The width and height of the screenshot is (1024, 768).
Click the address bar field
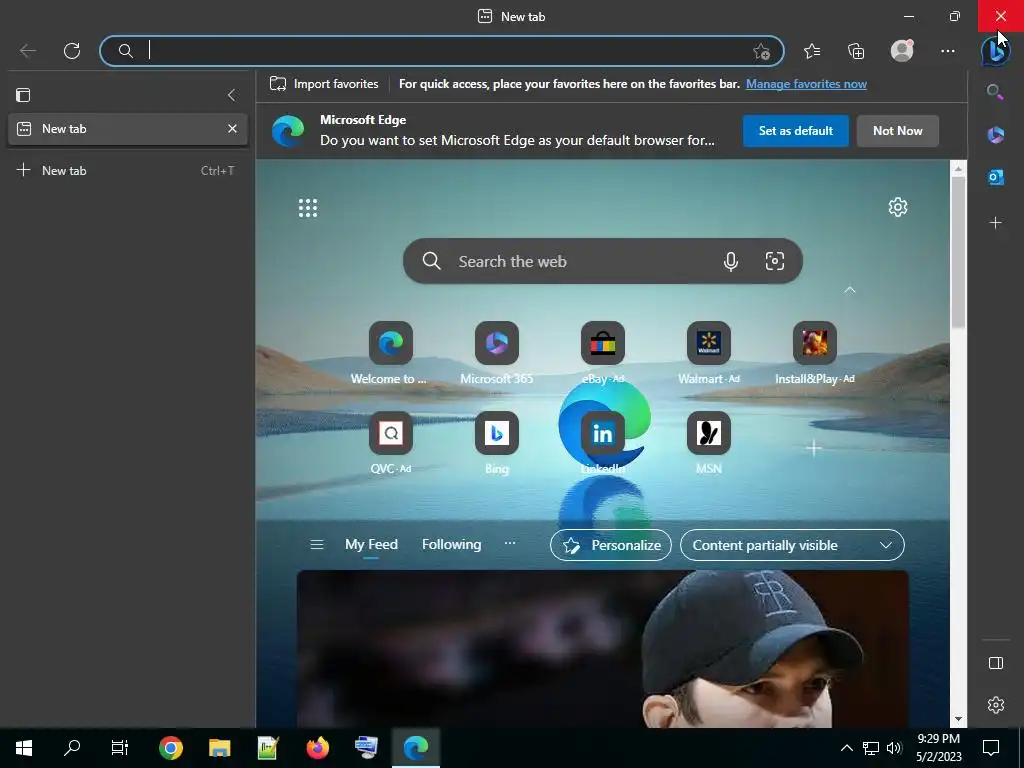tap(441, 51)
